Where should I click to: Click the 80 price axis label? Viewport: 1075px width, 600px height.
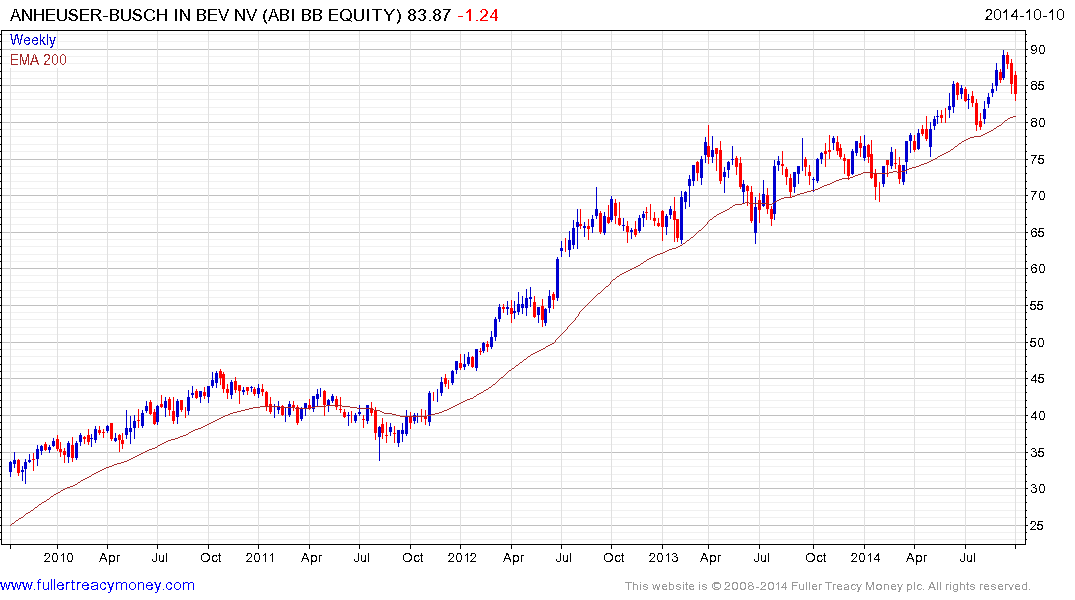click(x=1037, y=123)
